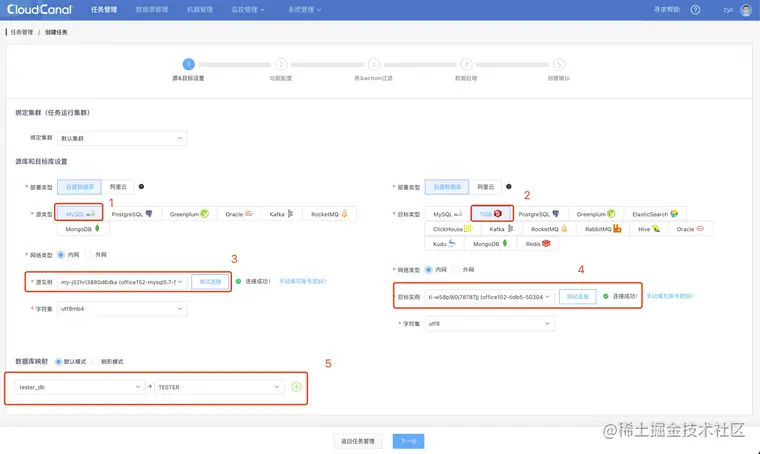760x454 pixels.
Task: Pick Greenplum as the target type
Action: click(596, 214)
